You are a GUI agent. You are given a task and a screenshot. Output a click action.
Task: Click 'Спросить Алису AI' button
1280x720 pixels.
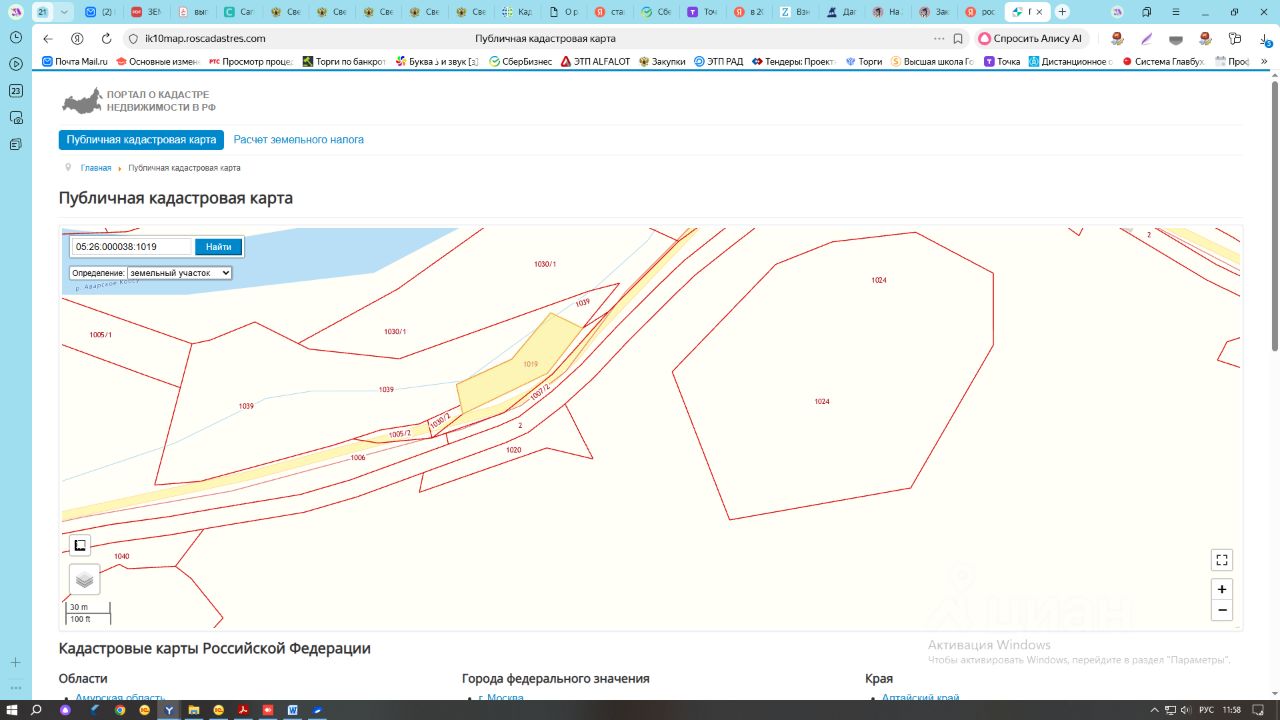(1031, 39)
